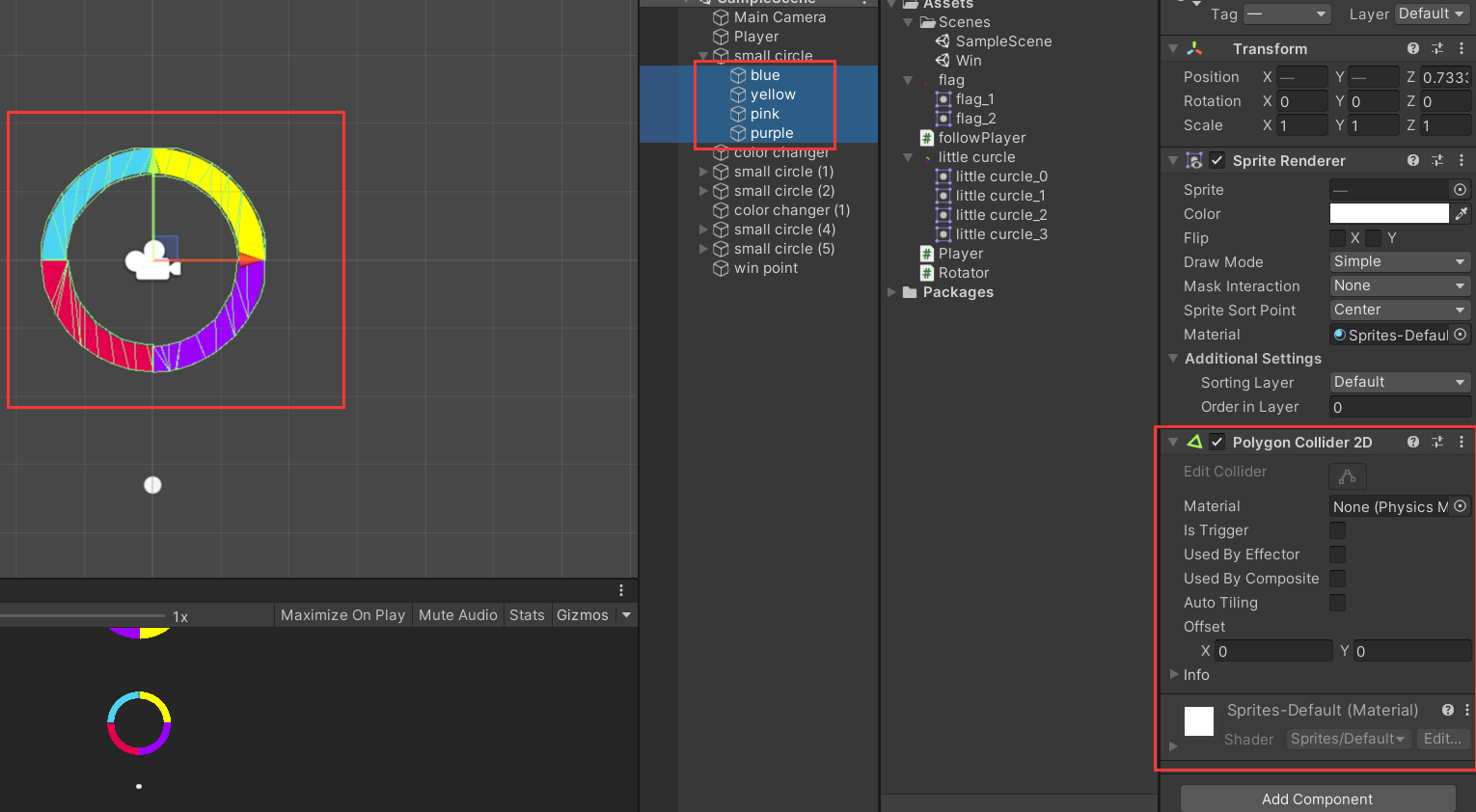The image size is (1476, 812).
Task: Open Draw Mode Simple dropdown
Action: coord(1400,261)
